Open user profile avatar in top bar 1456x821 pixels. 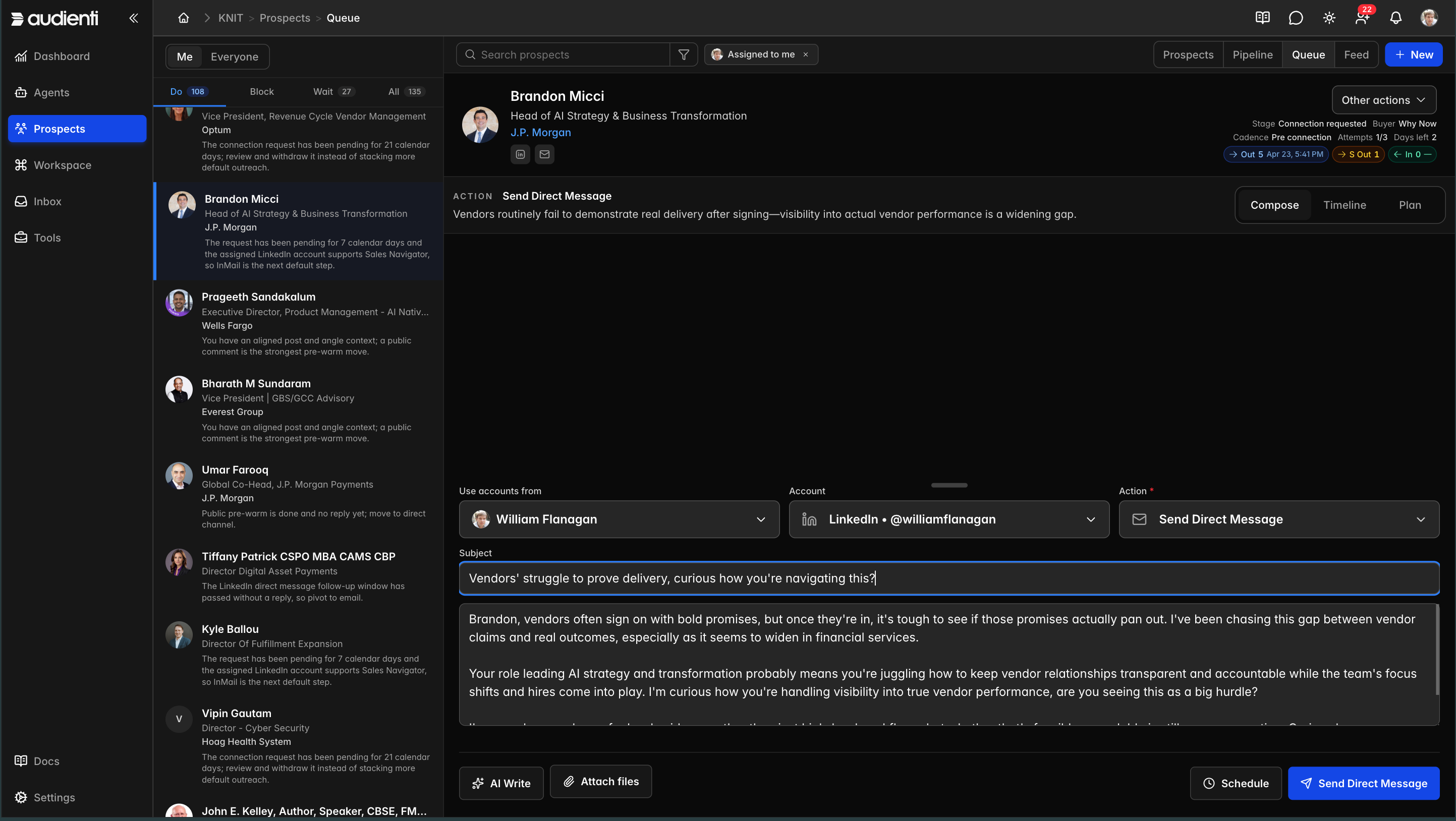tap(1429, 18)
